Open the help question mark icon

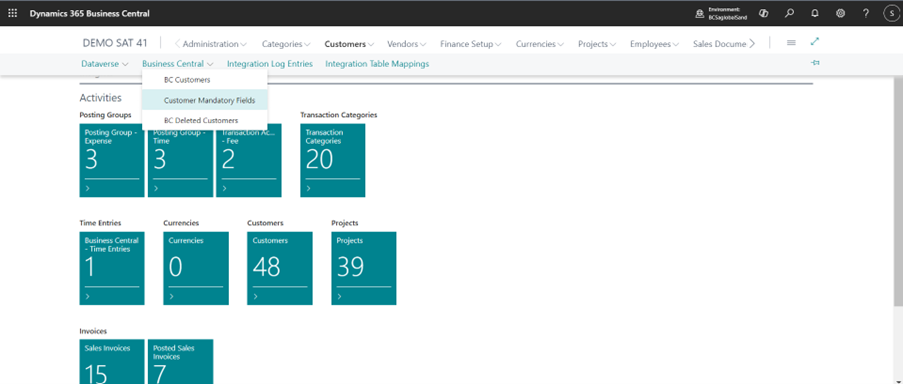866,13
